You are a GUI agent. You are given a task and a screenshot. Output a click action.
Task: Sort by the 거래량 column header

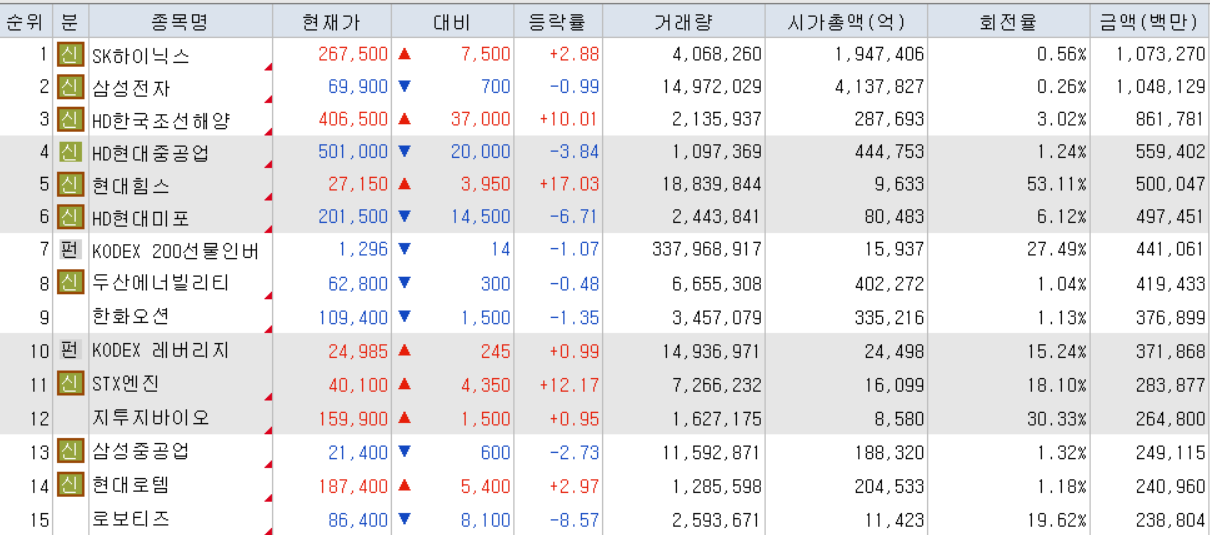(x=684, y=21)
